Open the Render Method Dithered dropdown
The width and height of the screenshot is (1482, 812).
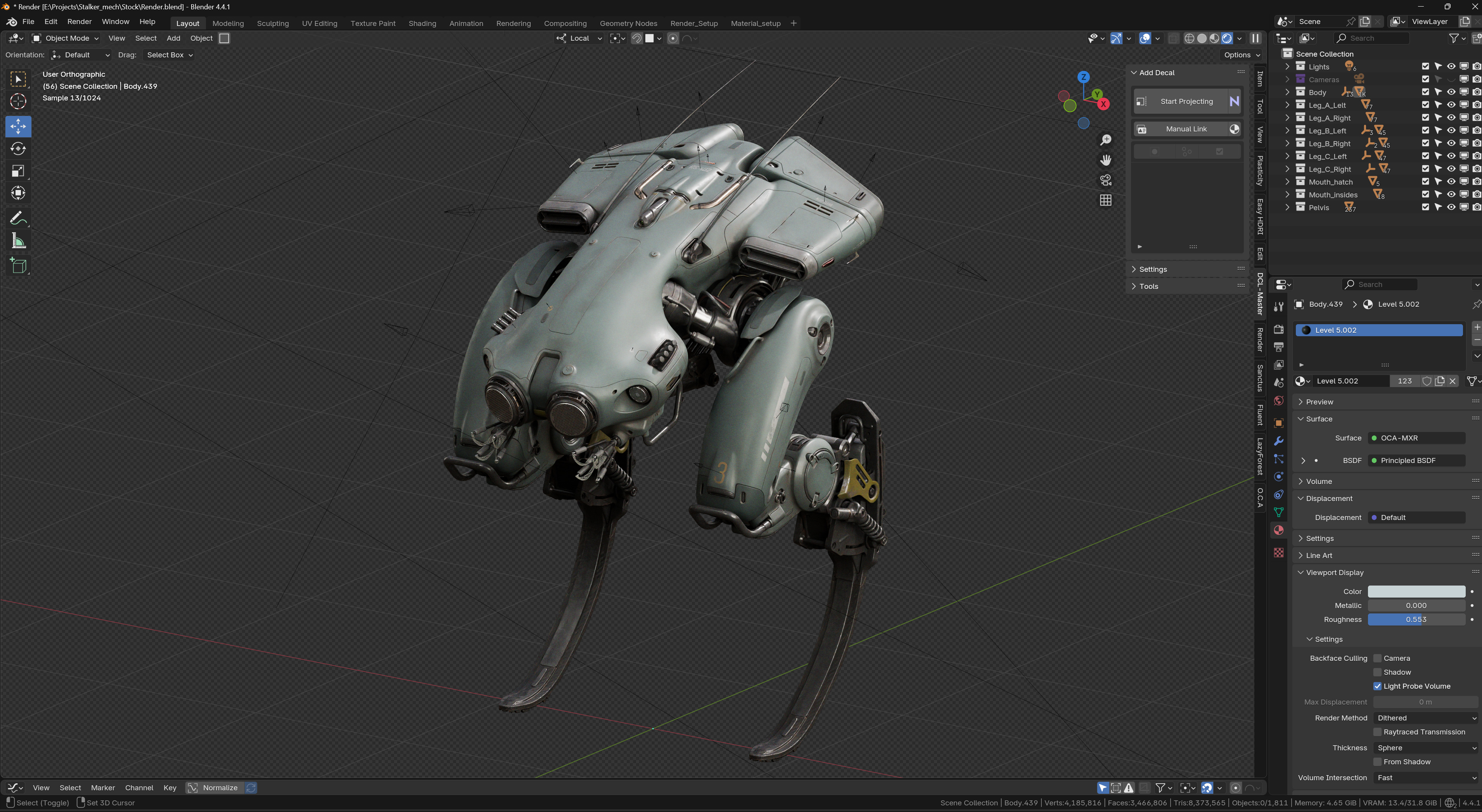[1425, 718]
